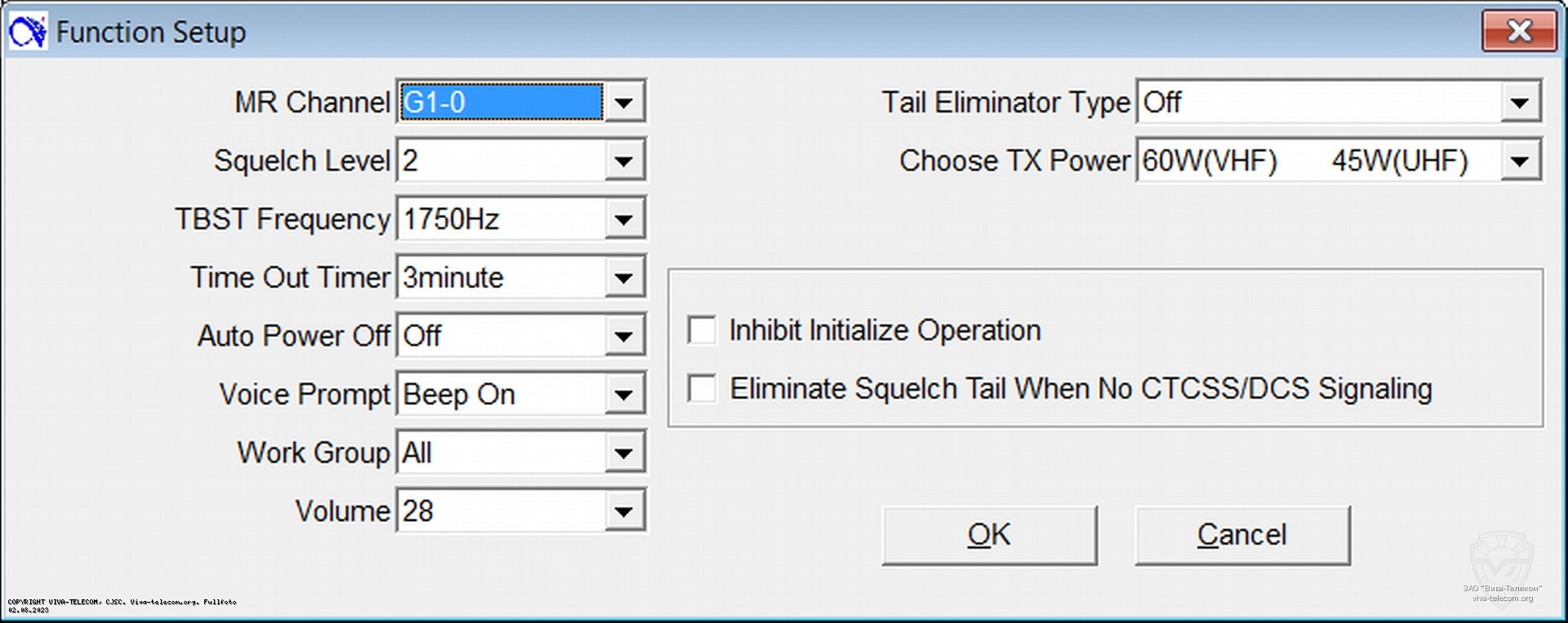Open the MR Channel dropdown arrow

tap(624, 102)
